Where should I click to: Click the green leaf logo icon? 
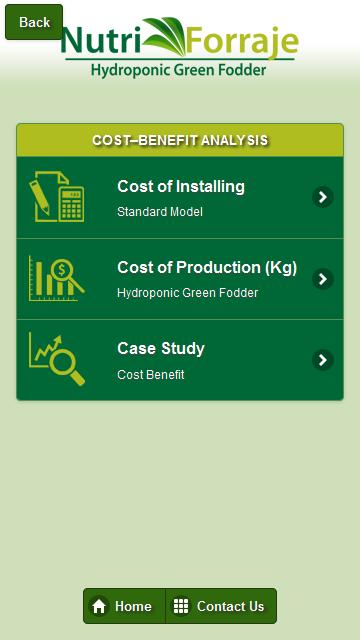click(x=165, y=36)
